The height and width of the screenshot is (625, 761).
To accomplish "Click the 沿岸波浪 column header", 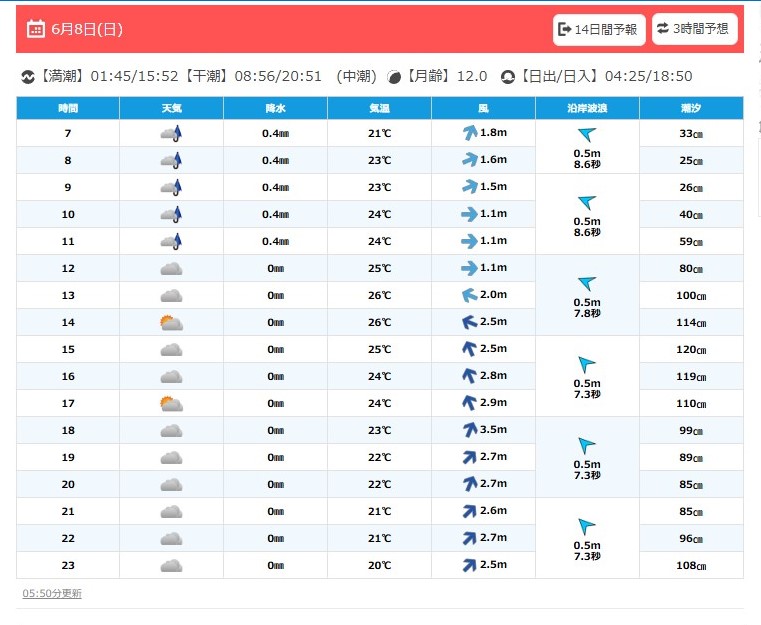I will coord(587,108).
